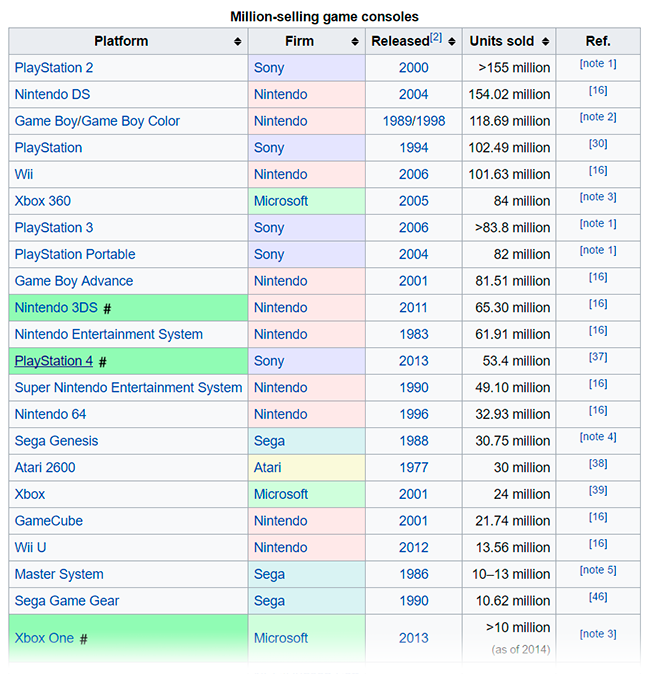
Task: Open the 1977 year link for Atari 2600
Action: [x=413, y=467]
